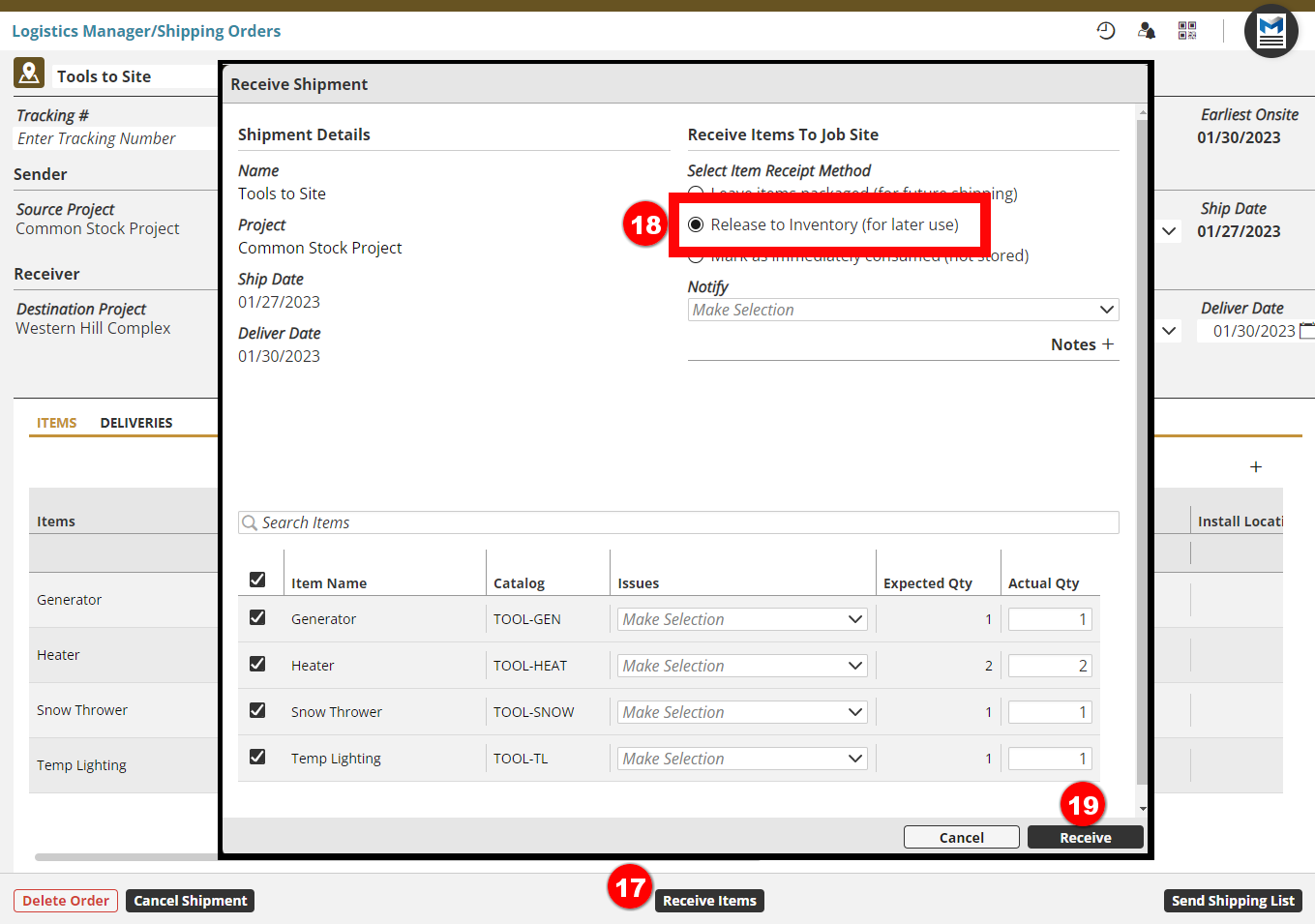Image resolution: width=1315 pixels, height=924 pixels.
Task: Click the map pin icon beside Tools to Site
Action: click(x=29, y=73)
